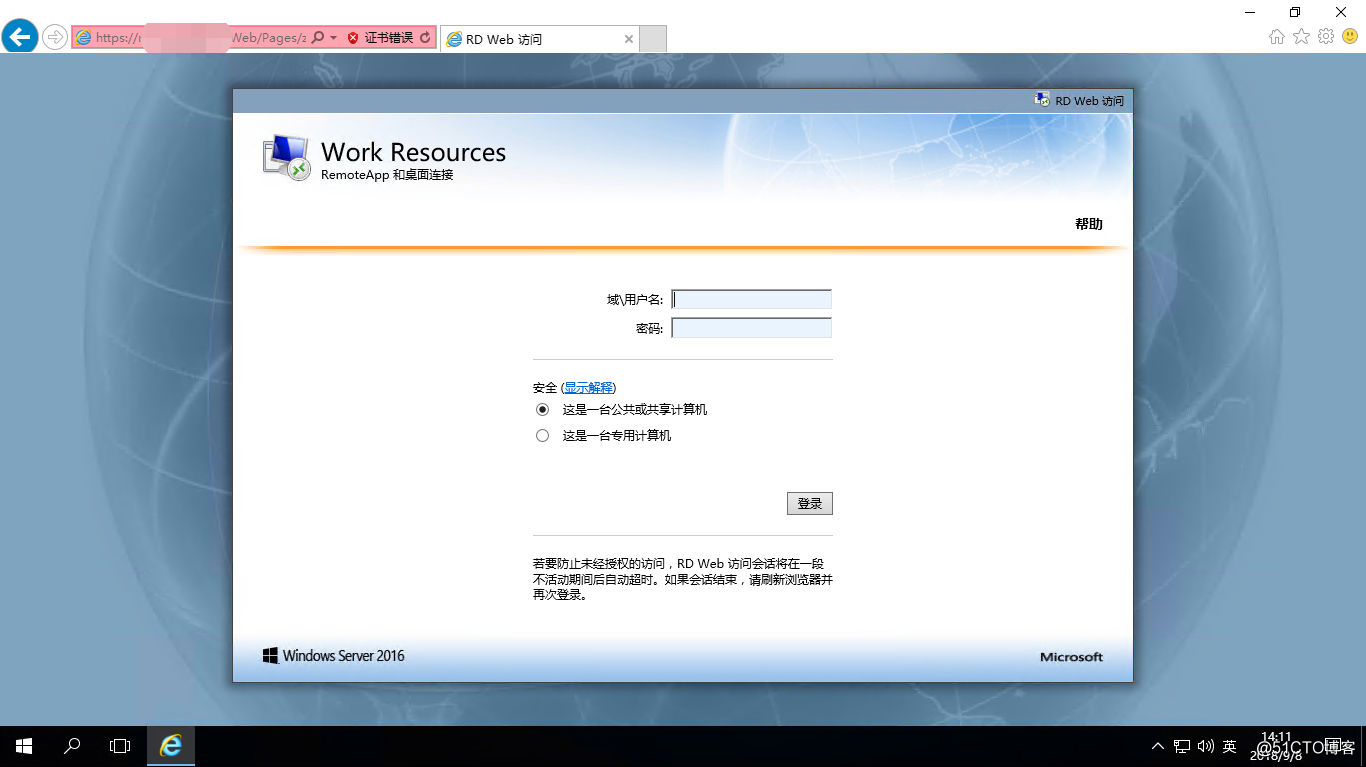This screenshot has height=767, width=1366.
Task: Show hidden system tray icons chevron
Action: tap(1158, 746)
